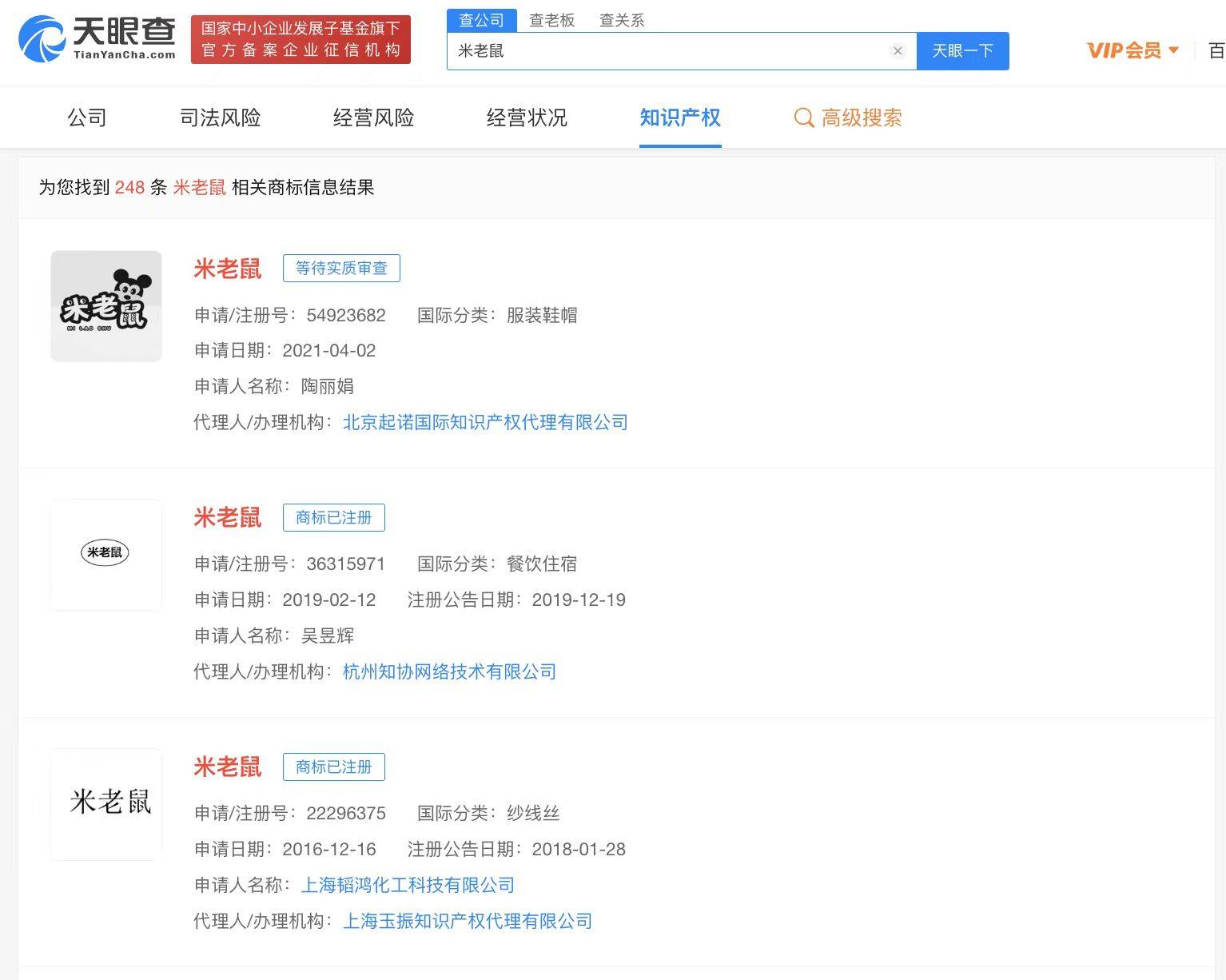Click the classification 服装鞋帽

coord(542,315)
